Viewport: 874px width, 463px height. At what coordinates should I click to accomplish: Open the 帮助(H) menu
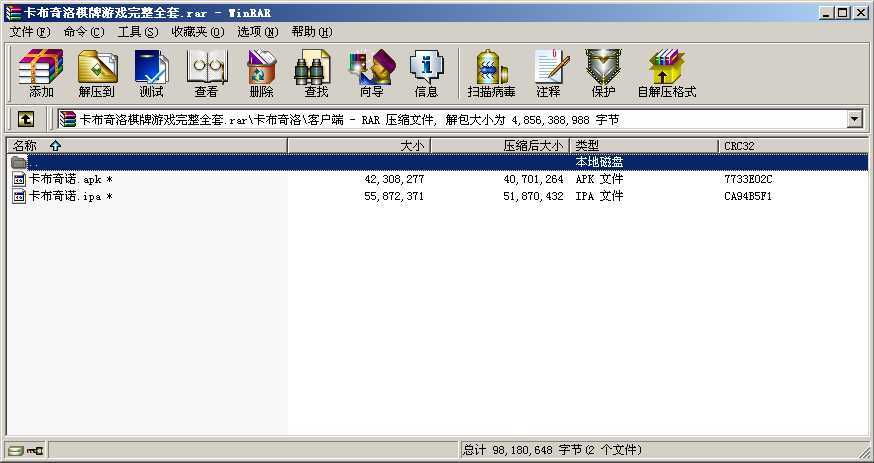click(x=312, y=32)
